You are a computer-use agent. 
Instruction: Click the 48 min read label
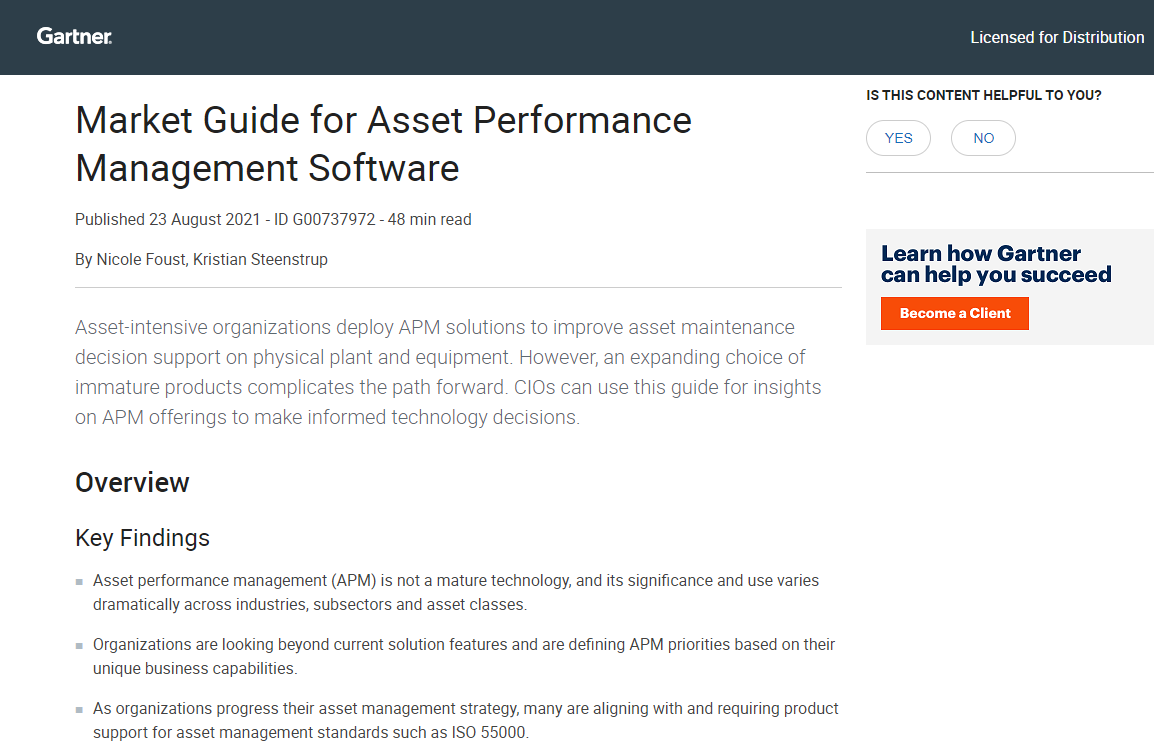click(430, 219)
